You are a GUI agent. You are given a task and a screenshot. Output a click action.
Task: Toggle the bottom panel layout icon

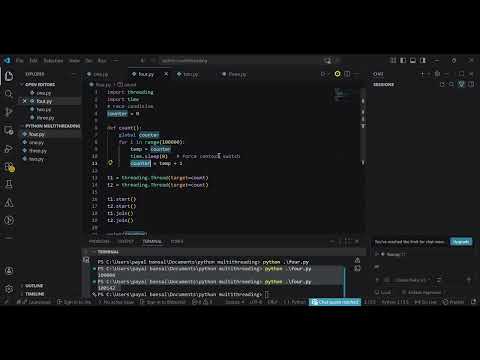click(413, 60)
